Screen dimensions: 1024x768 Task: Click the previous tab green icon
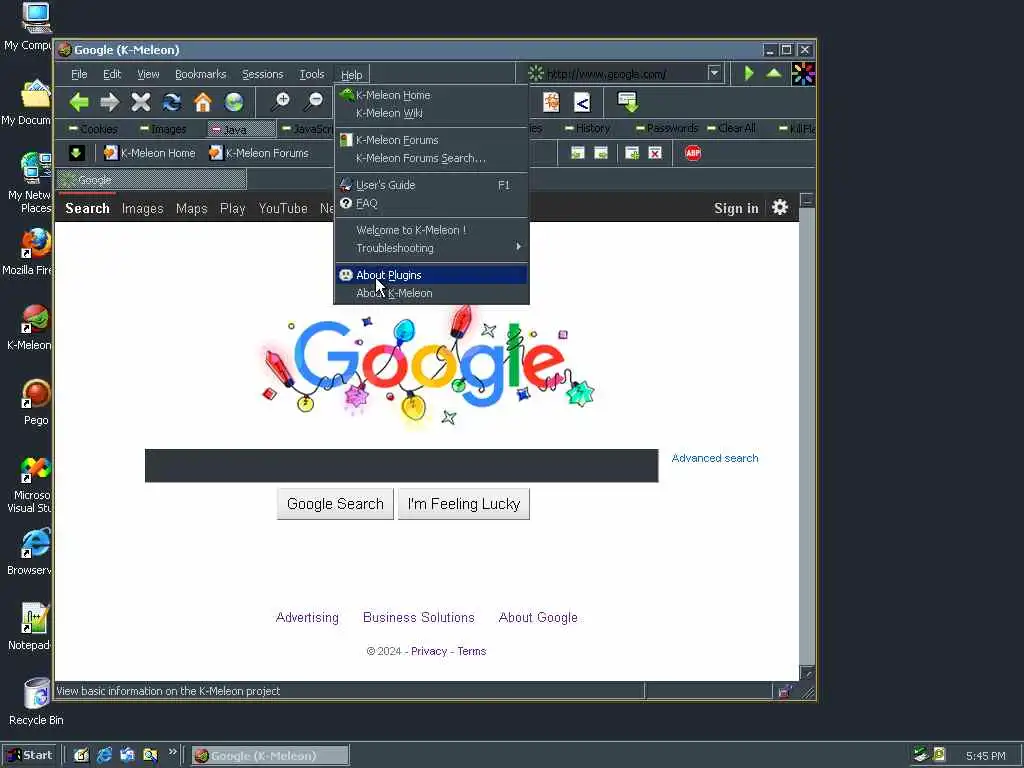(x=577, y=153)
